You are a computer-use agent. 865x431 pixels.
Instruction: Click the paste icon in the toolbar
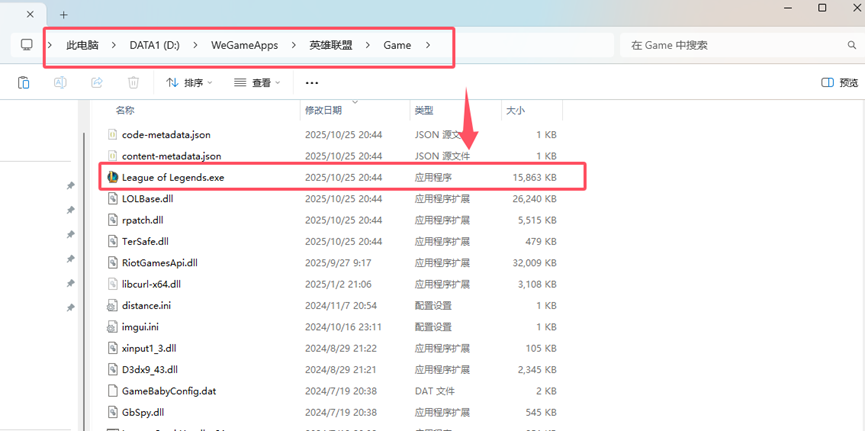pyautogui.click(x=23, y=83)
